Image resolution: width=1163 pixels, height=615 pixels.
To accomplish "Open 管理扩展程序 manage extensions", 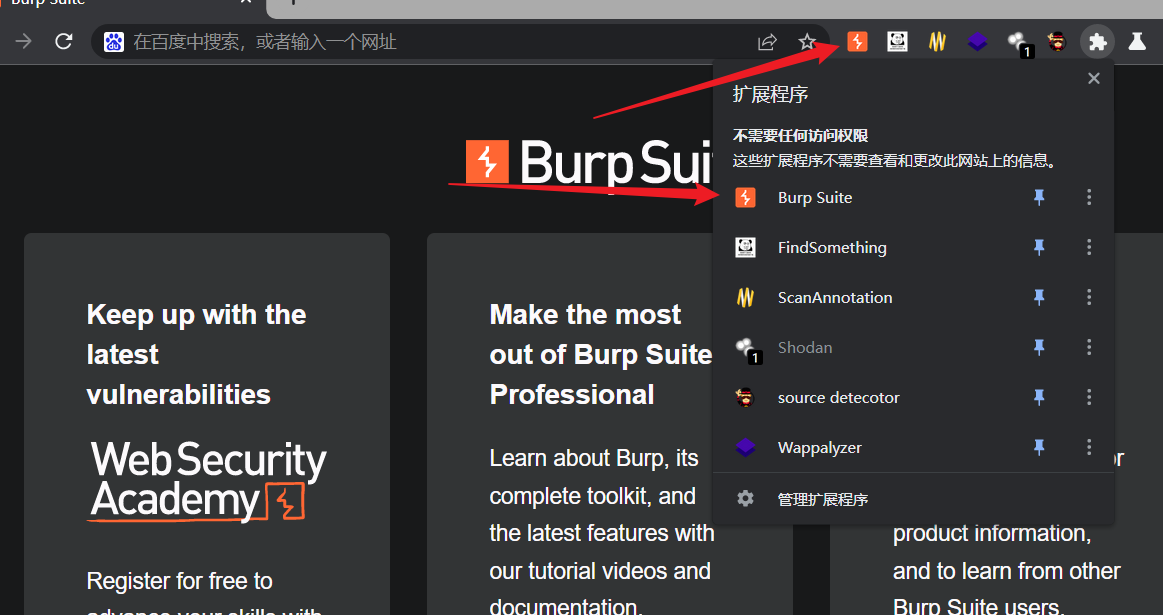I will [913, 499].
